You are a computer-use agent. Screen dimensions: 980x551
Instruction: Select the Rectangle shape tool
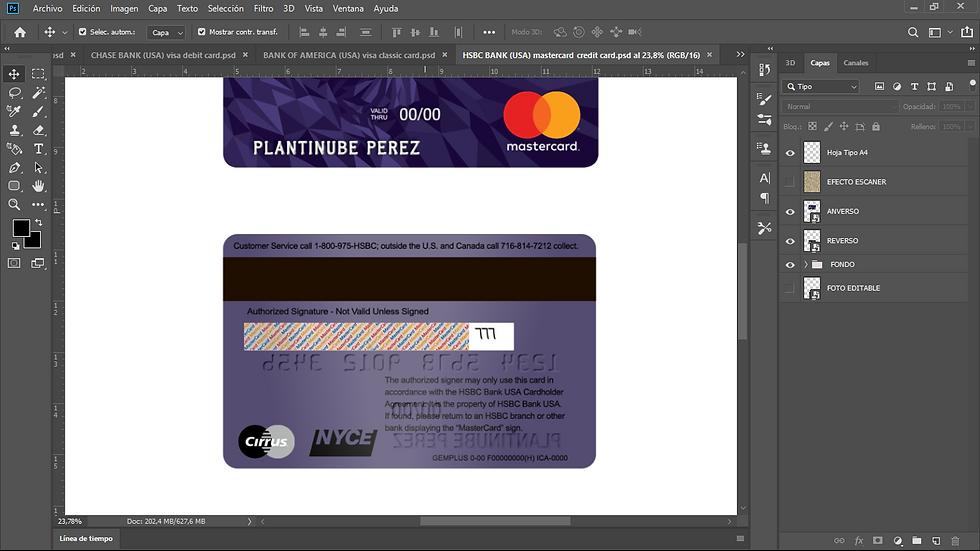tap(14, 186)
